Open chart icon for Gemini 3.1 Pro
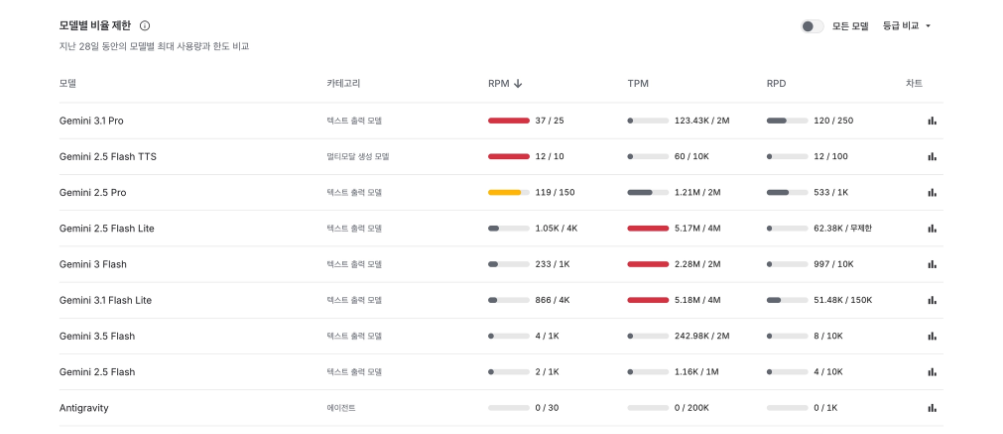This screenshot has height=434, width=1003. (932, 120)
